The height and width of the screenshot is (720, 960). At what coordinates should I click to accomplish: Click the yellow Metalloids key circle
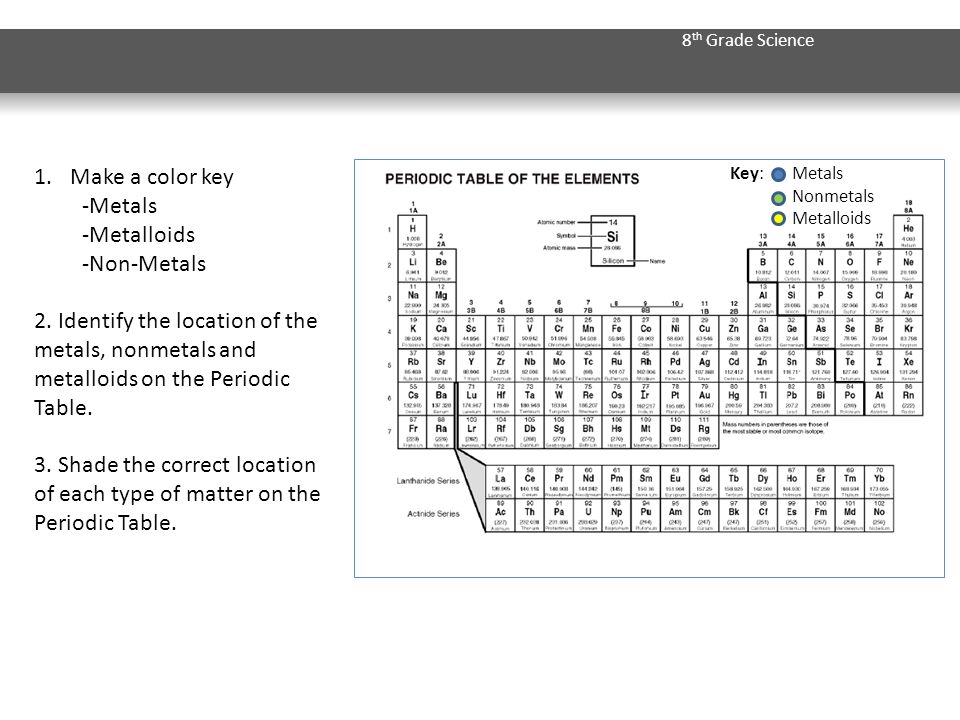coord(778,219)
